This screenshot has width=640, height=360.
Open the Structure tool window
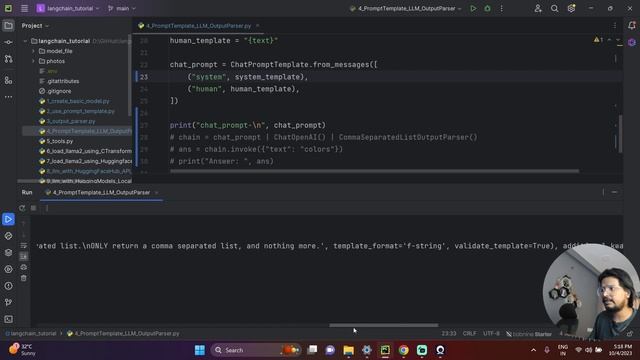pos(8,80)
